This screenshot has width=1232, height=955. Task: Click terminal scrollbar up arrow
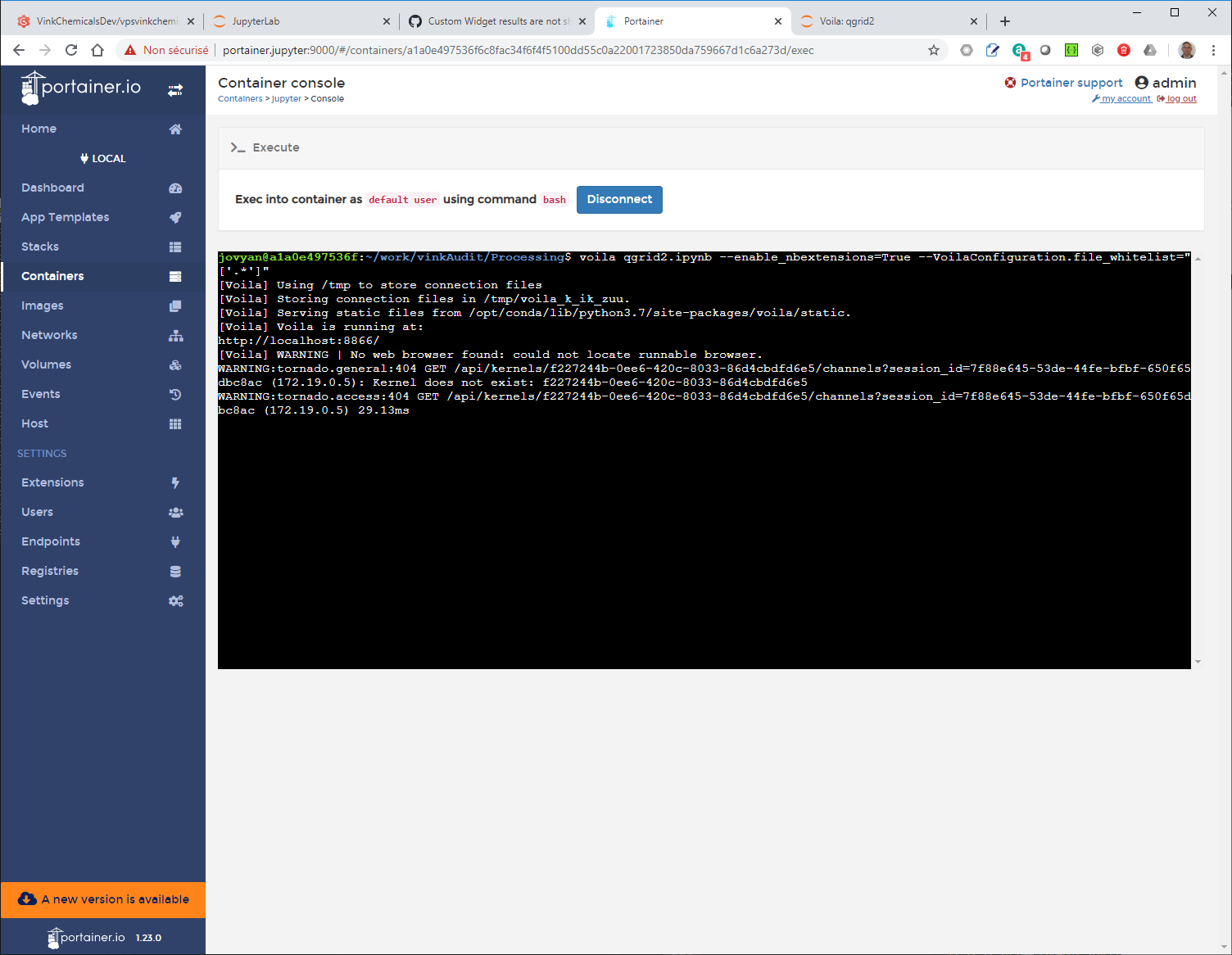1198,259
